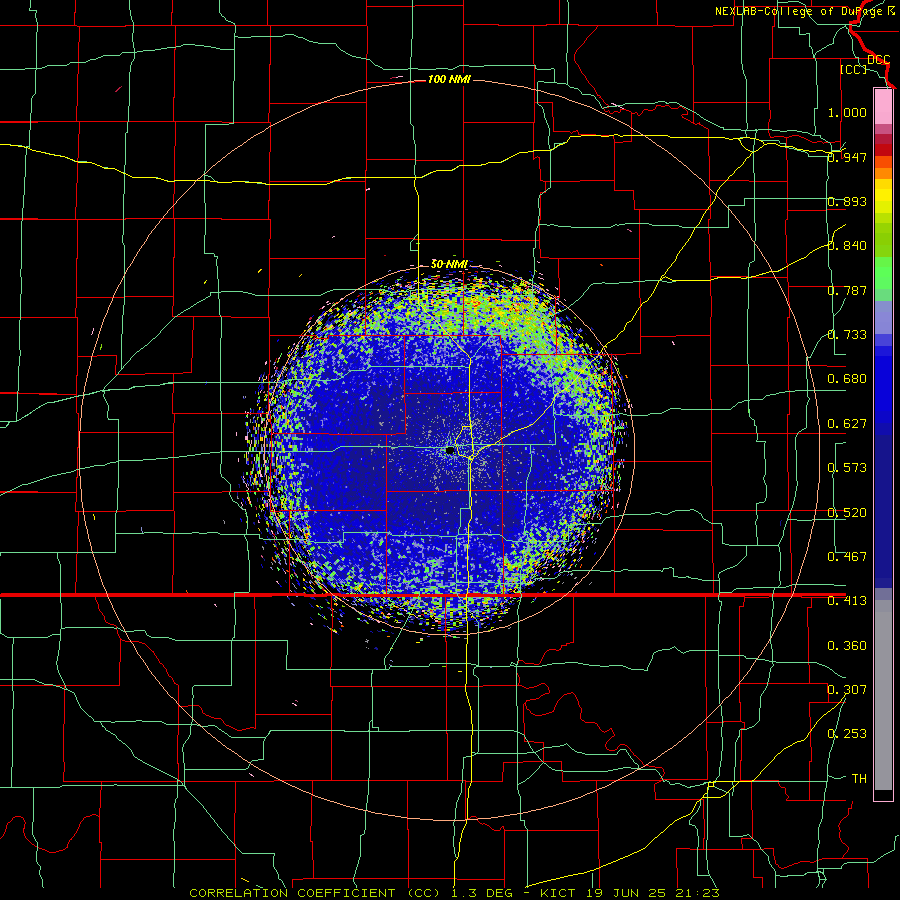Click the 19 JUN 25 date text
Viewport: 900px width, 900px height.
click(x=626, y=893)
